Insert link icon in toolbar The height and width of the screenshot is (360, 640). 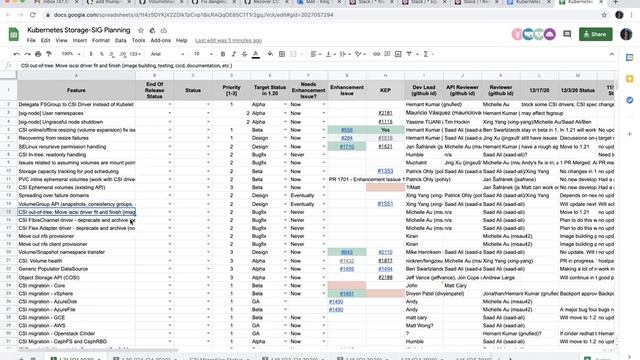tap(376, 54)
